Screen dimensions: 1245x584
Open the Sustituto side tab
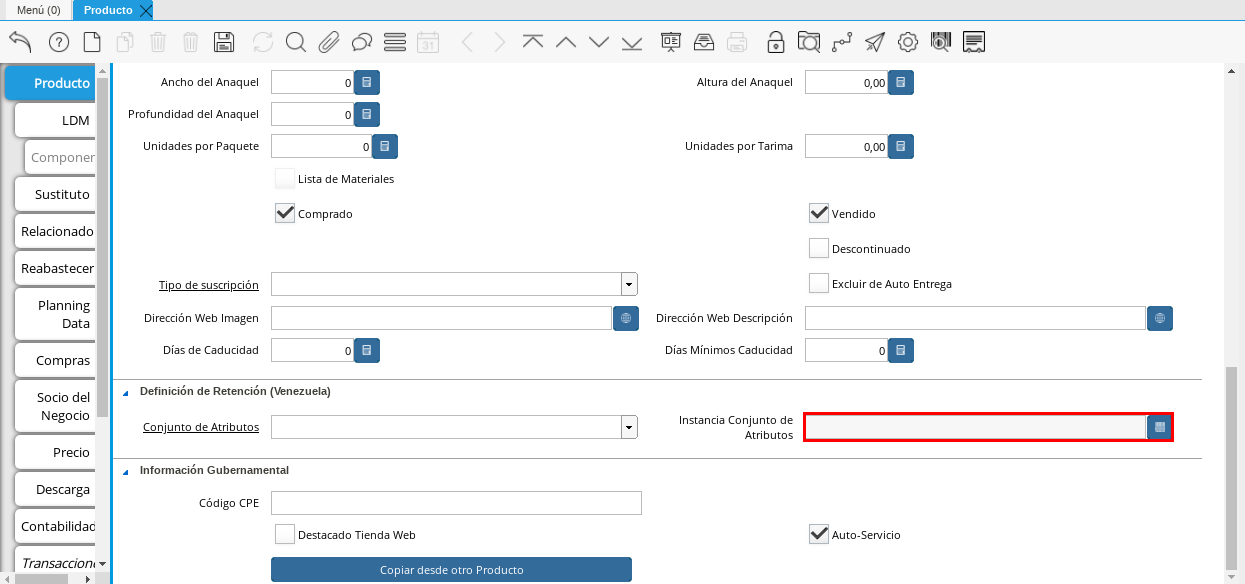coord(62,194)
